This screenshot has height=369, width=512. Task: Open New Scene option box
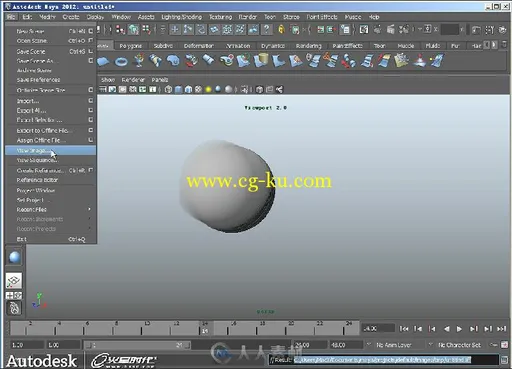(x=91, y=31)
